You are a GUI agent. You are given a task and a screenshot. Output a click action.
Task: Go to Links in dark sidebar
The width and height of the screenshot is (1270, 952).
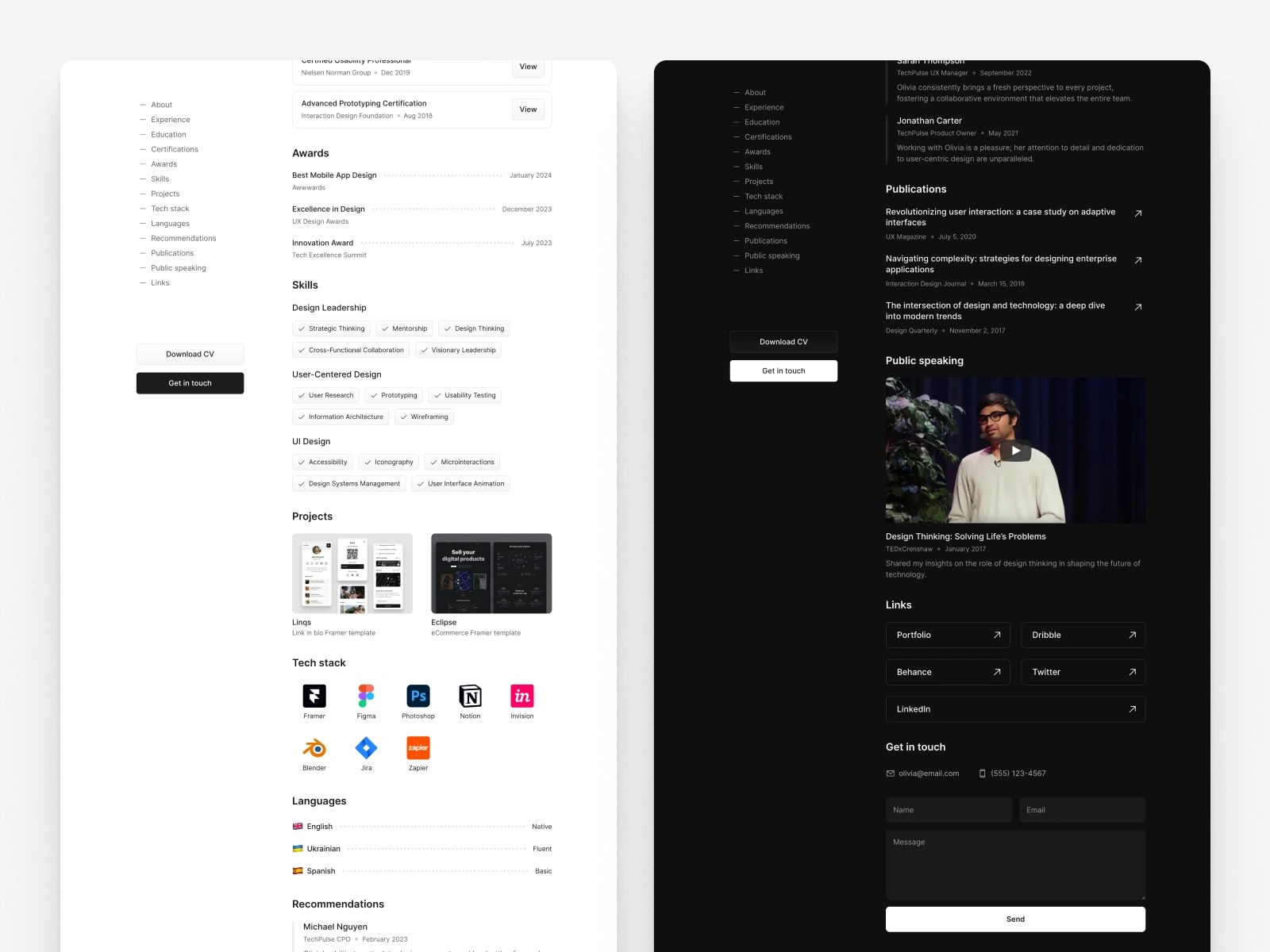click(x=753, y=271)
